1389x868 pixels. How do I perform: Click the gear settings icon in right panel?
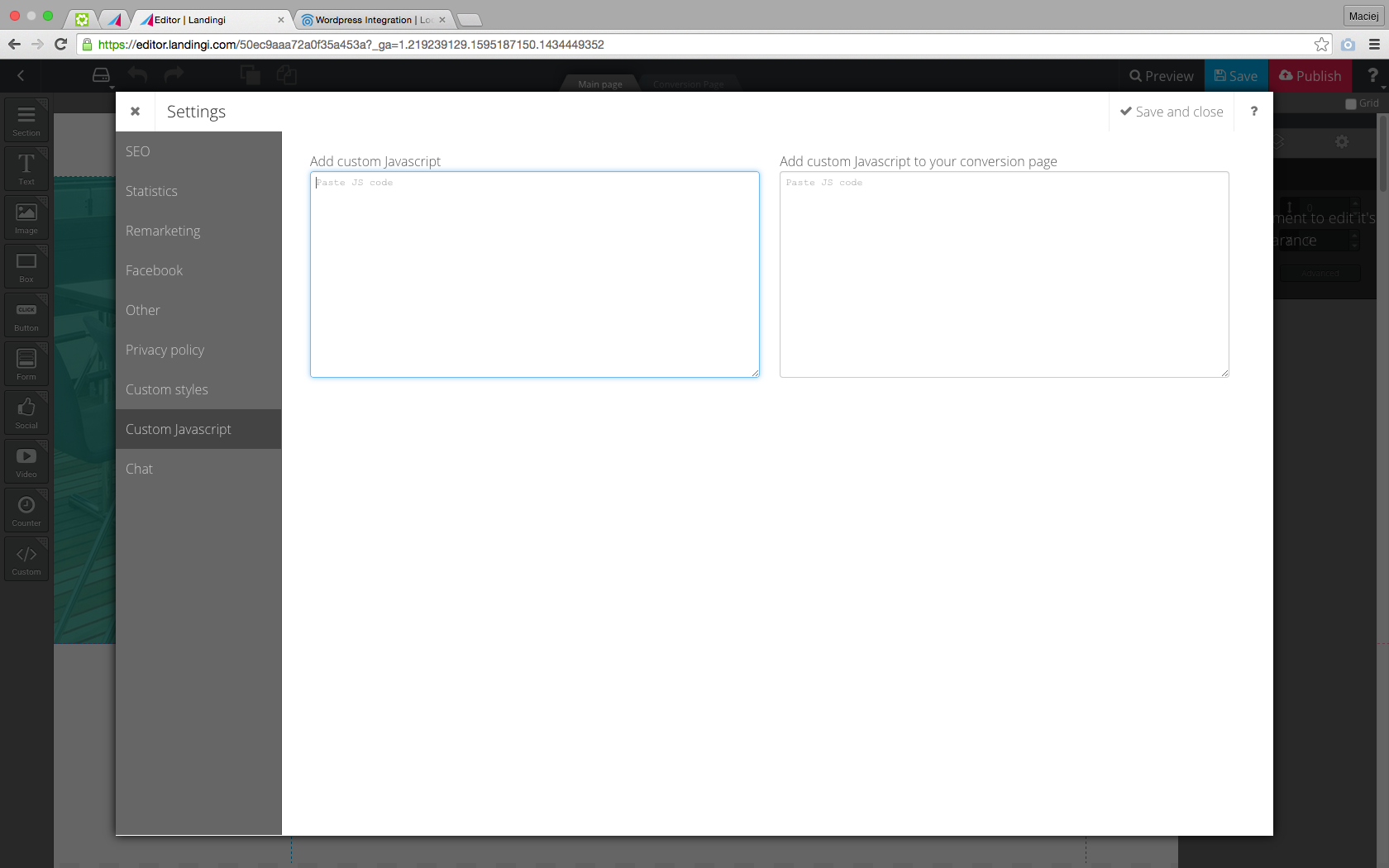(1342, 142)
